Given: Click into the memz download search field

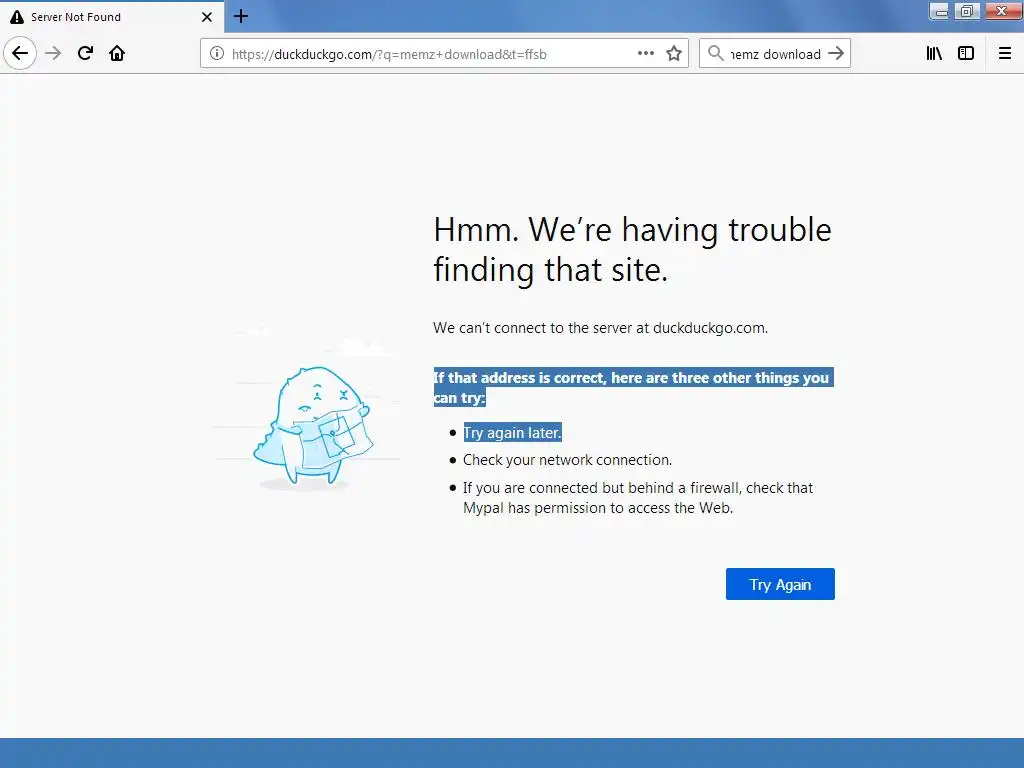Looking at the screenshot, I should (775, 54).
